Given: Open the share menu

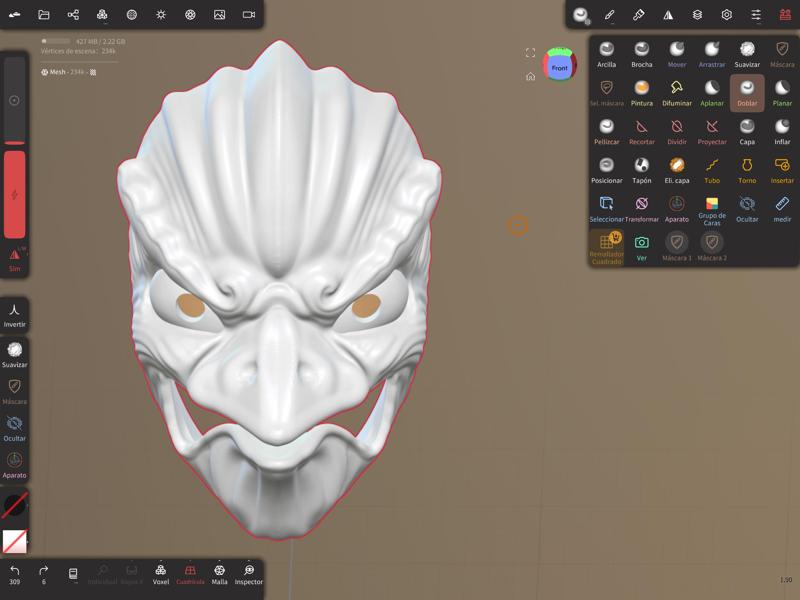Looking at the screenshot, I should pyautogui.click(x=73, y=15).
